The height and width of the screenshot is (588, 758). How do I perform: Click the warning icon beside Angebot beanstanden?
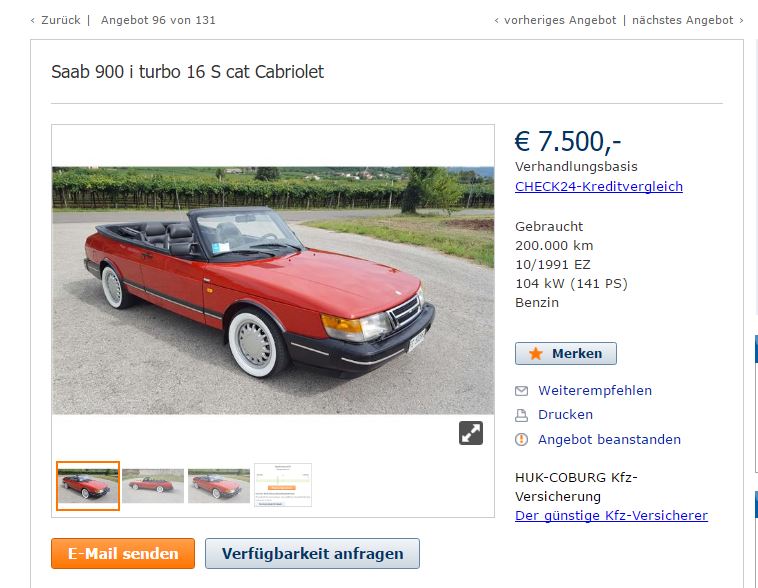521,440
